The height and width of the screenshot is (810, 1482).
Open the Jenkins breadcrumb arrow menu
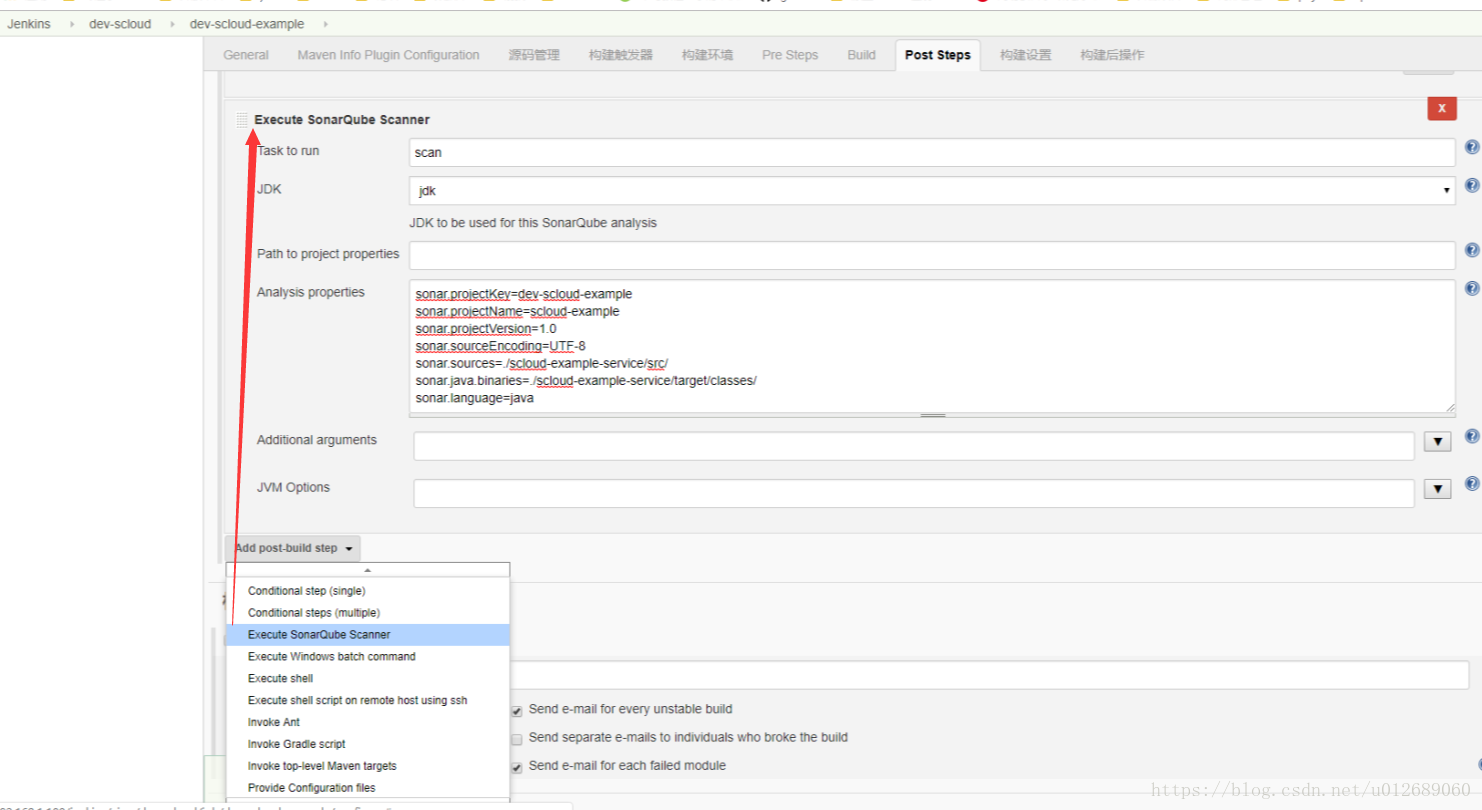pos(71,24)
